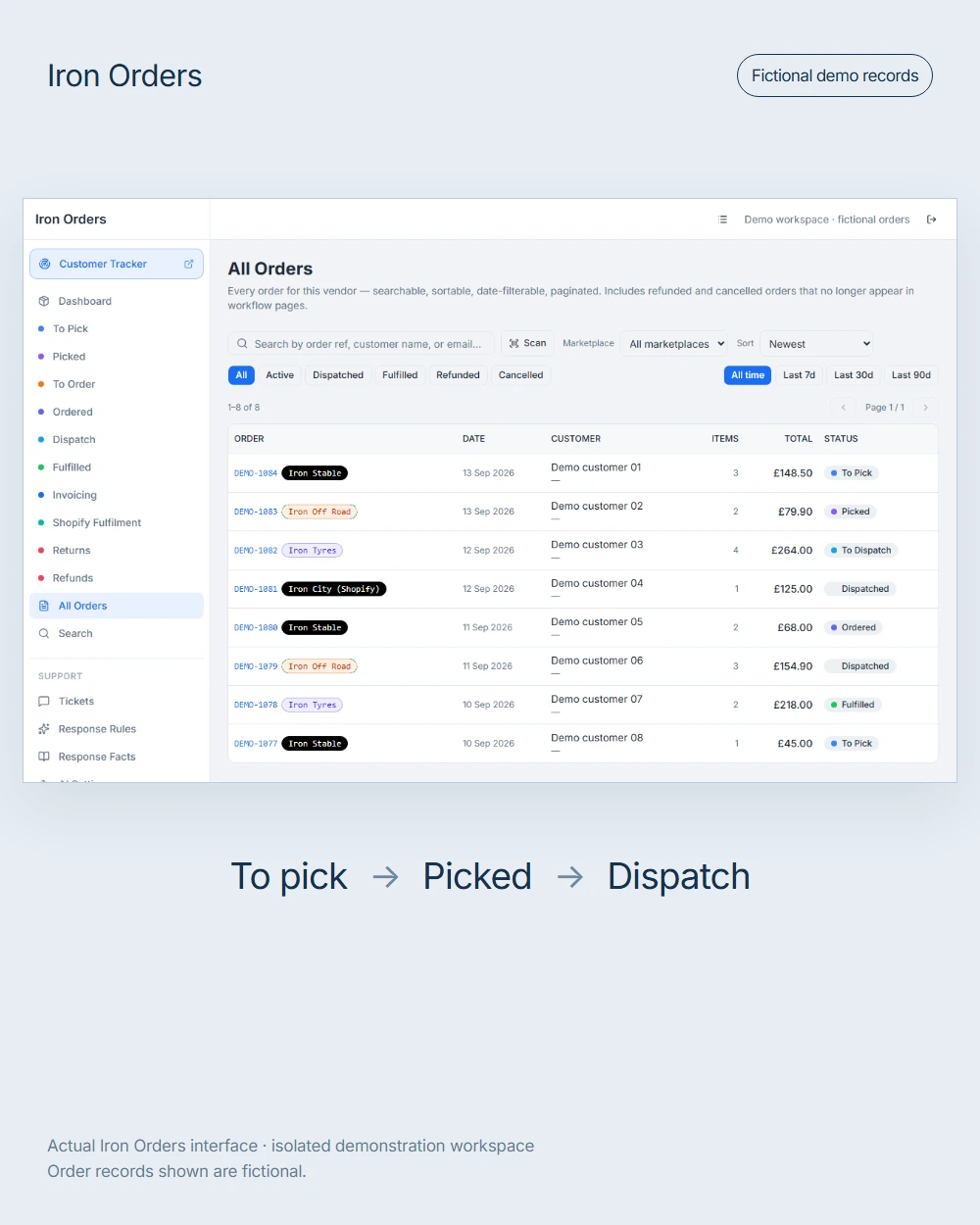Click the Customer Tracker target icon
The height and width of the screenshot is (1225, 980).
click(44, 264)
